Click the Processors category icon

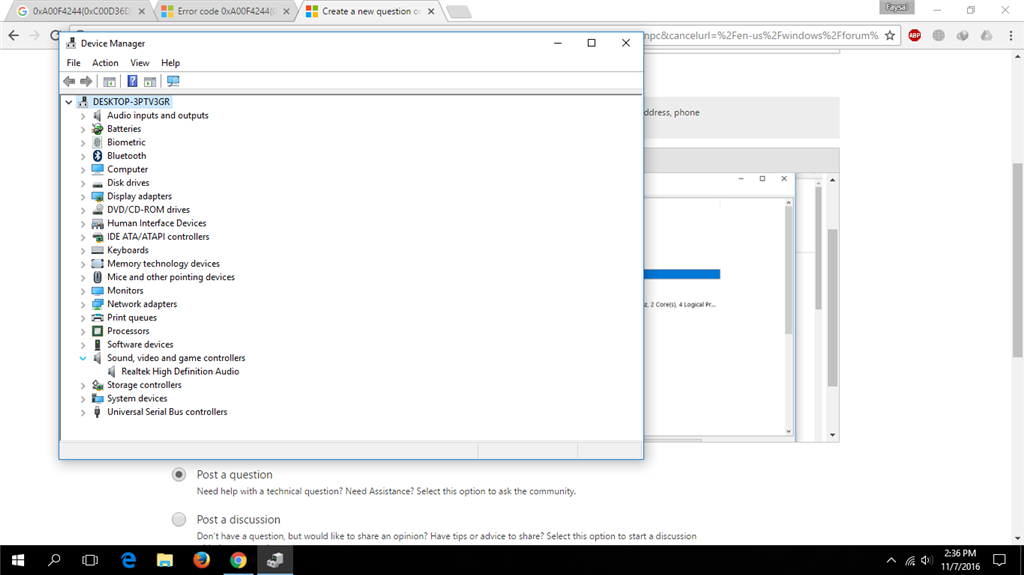[x=97, y=331]
